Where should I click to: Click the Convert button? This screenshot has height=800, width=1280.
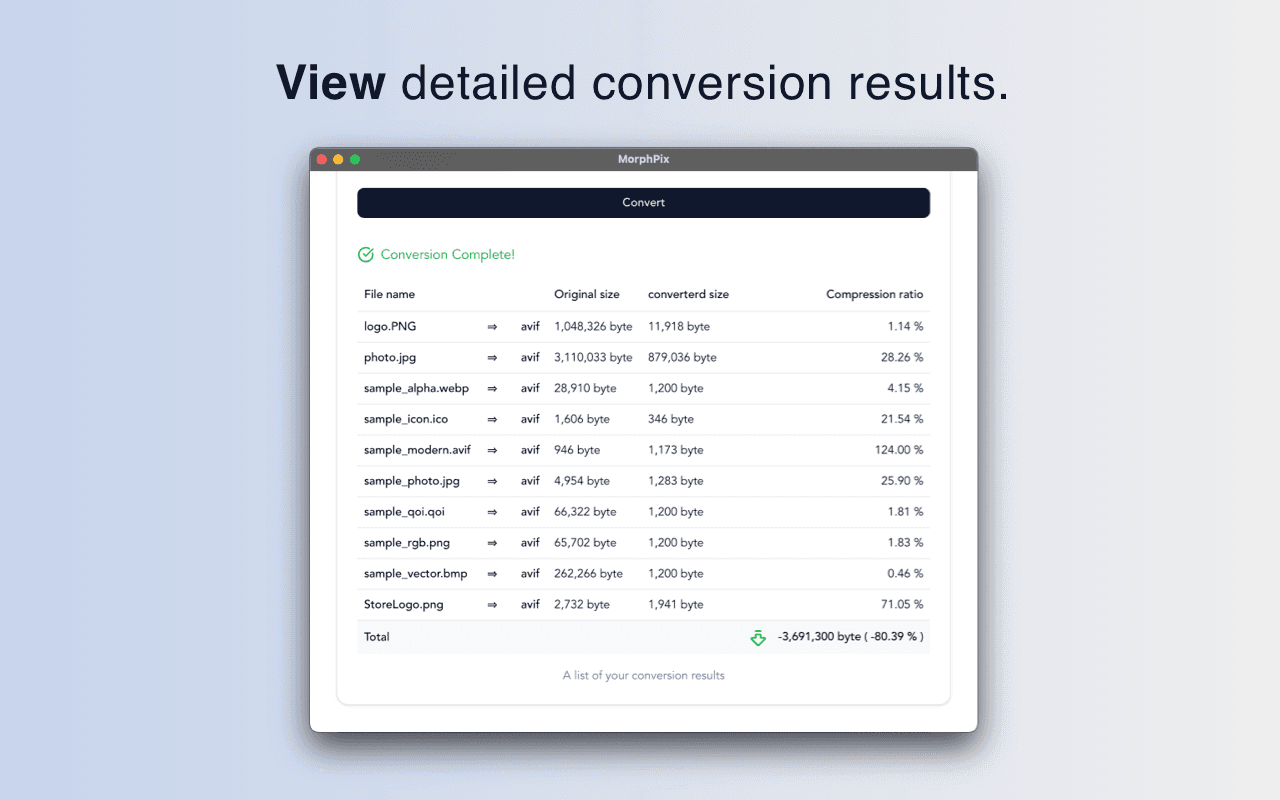pyautogui.click(x=643, y=202)
